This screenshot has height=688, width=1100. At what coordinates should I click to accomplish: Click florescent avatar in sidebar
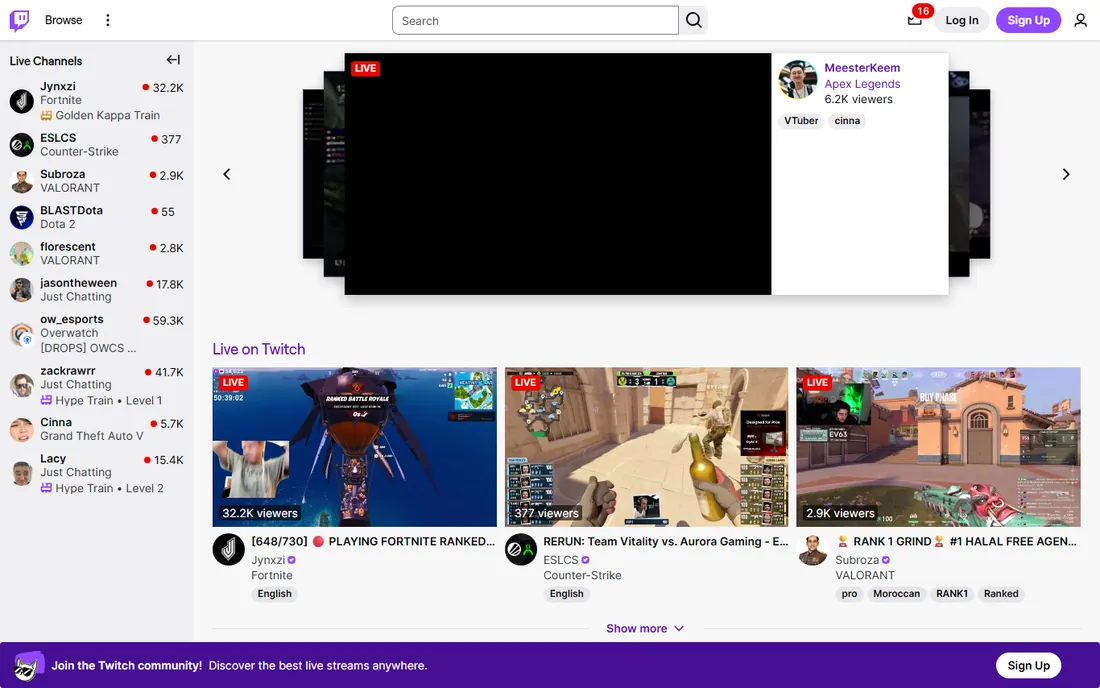point(22,253)
